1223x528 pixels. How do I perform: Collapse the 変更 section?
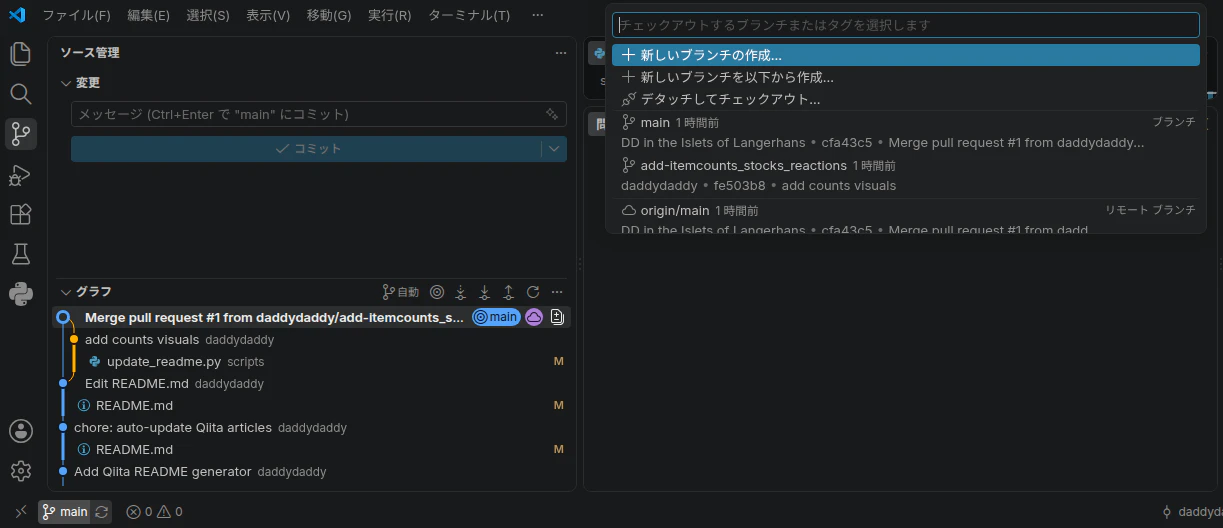click(81, 83)
